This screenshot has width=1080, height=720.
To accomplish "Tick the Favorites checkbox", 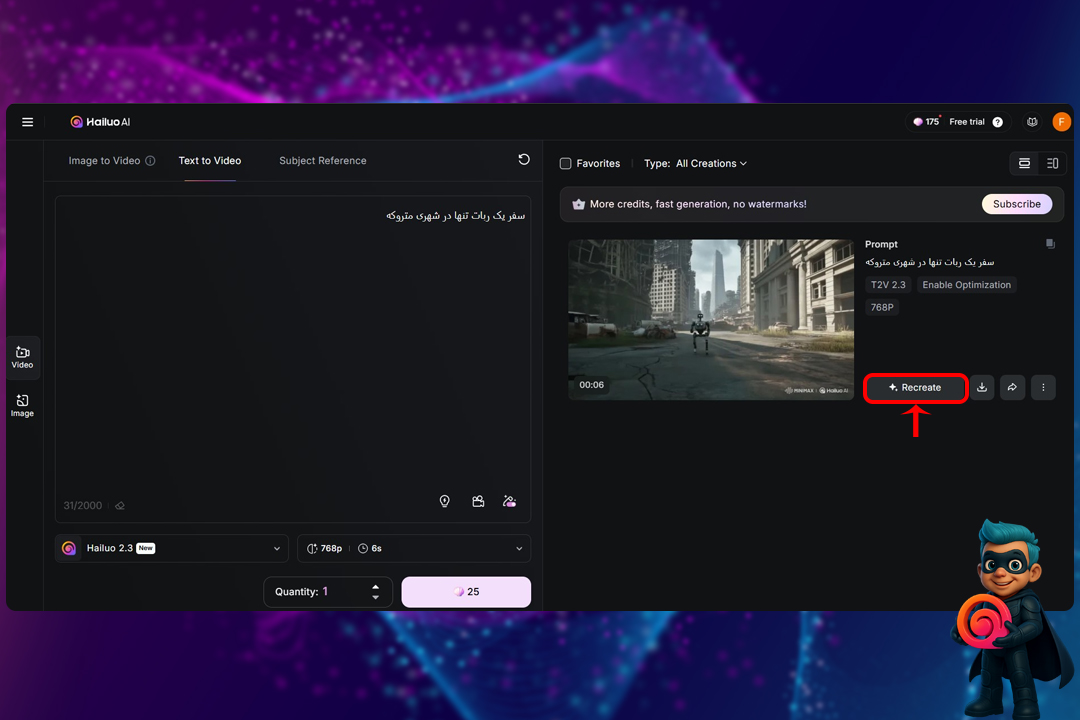I will click(x=566, y=163).
